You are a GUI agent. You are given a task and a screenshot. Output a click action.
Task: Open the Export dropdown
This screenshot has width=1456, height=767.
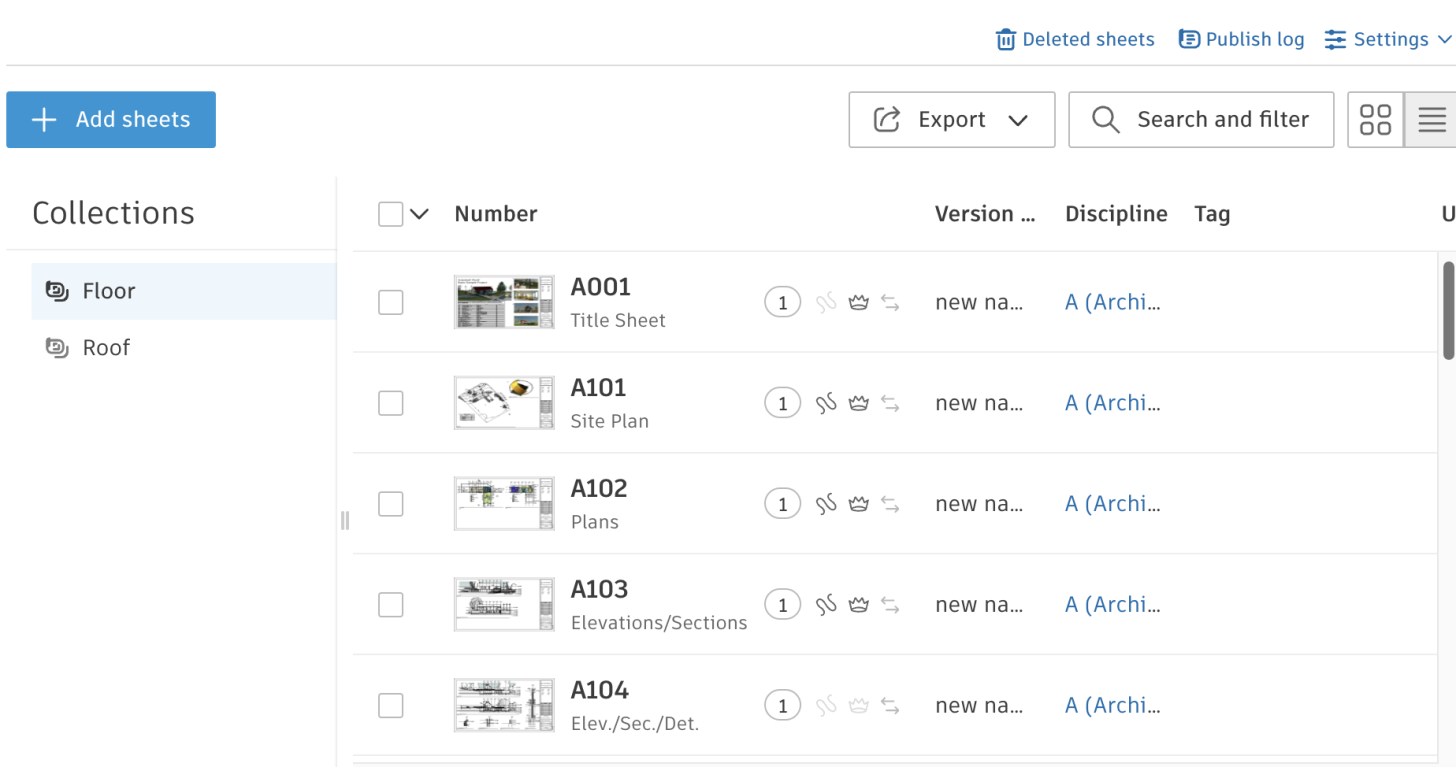pos(950,119)
